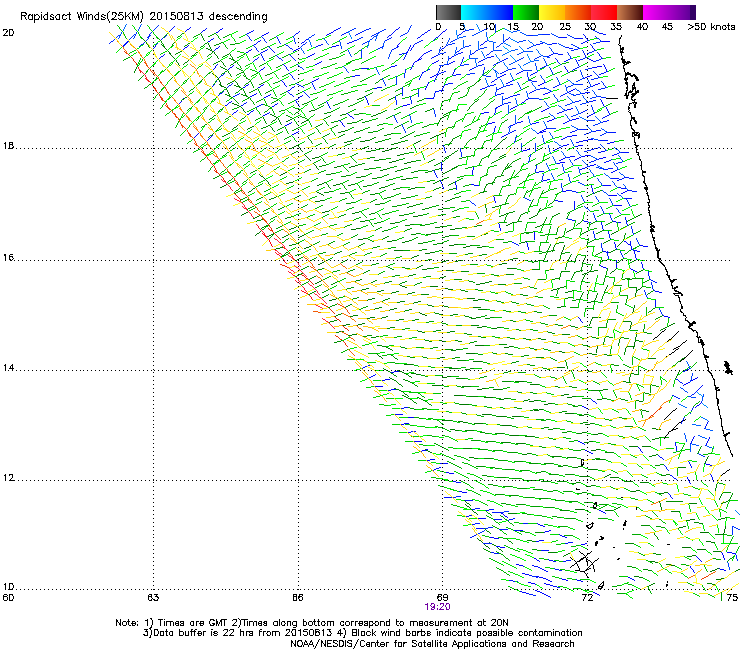This screenshot has height=650, width=740.
Task: Click the latitude label '10' on axis
Action: tap(8, 587)
